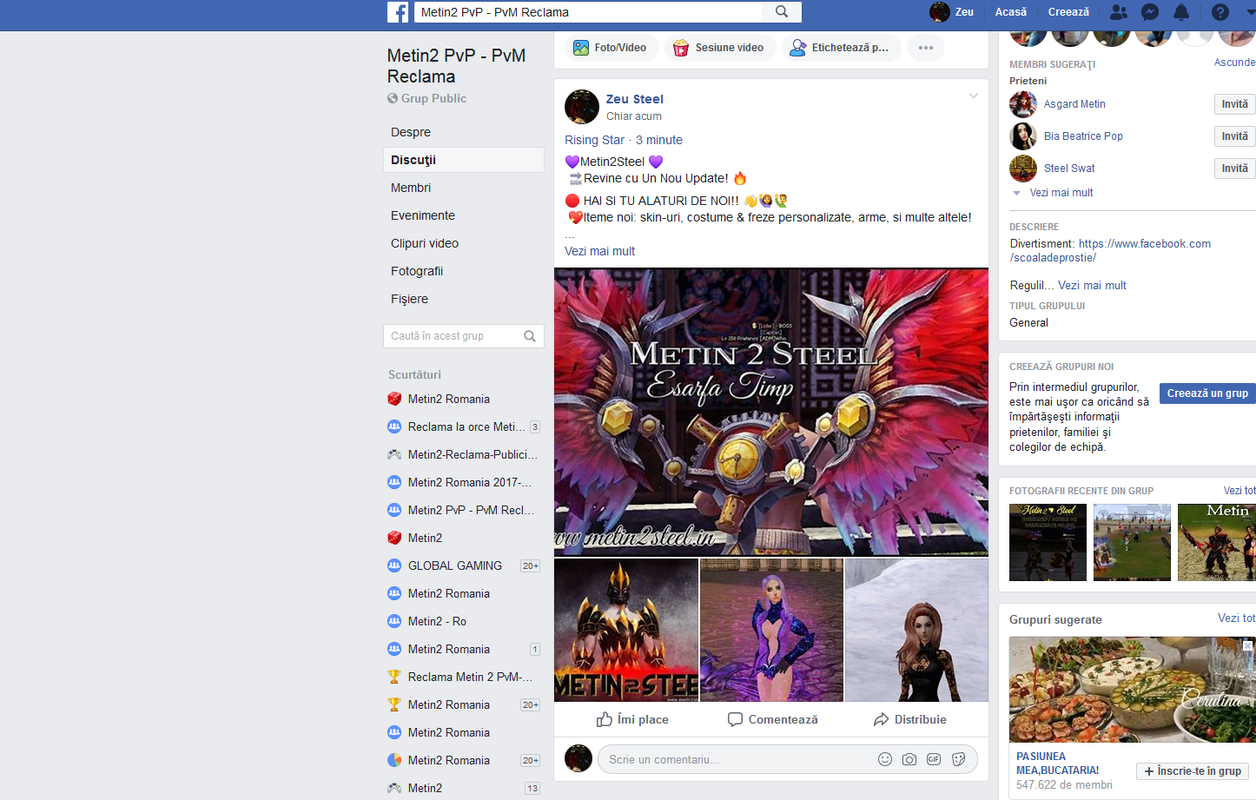Click the search magnifier button in top bar
The image size is (1256, 800).
[781, 12]
